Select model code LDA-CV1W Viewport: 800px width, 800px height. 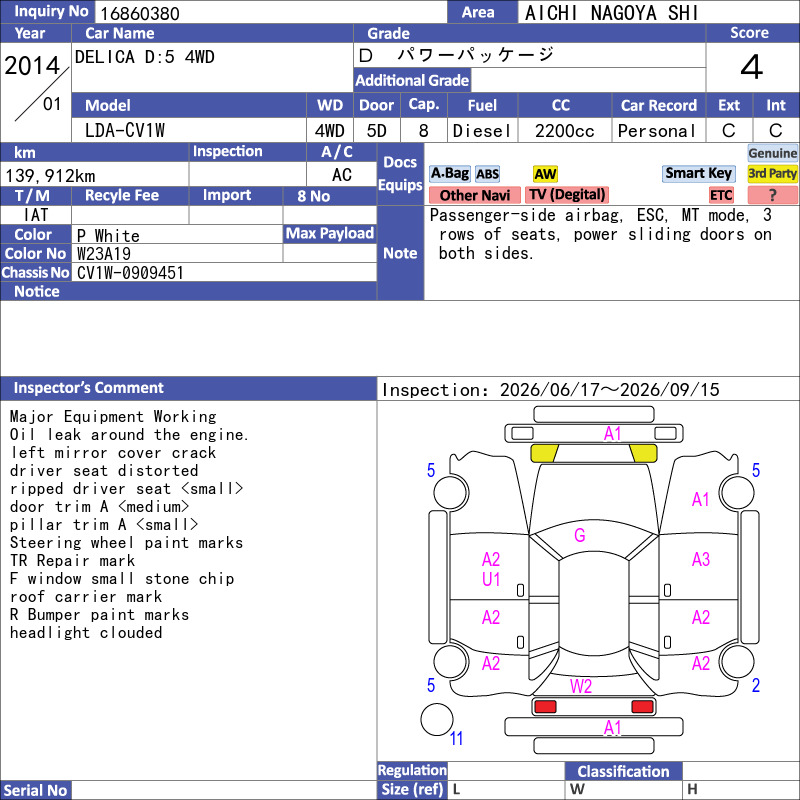point(124,131)
